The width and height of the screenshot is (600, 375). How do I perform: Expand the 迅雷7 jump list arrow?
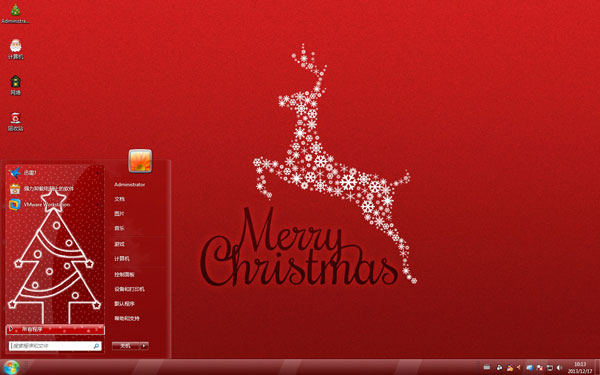98,173
